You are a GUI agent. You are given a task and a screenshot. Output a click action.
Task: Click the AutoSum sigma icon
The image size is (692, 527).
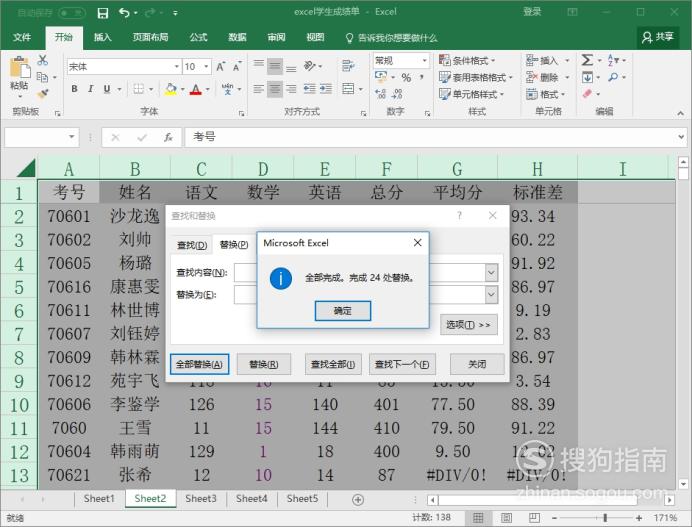[x=587, y=60]
